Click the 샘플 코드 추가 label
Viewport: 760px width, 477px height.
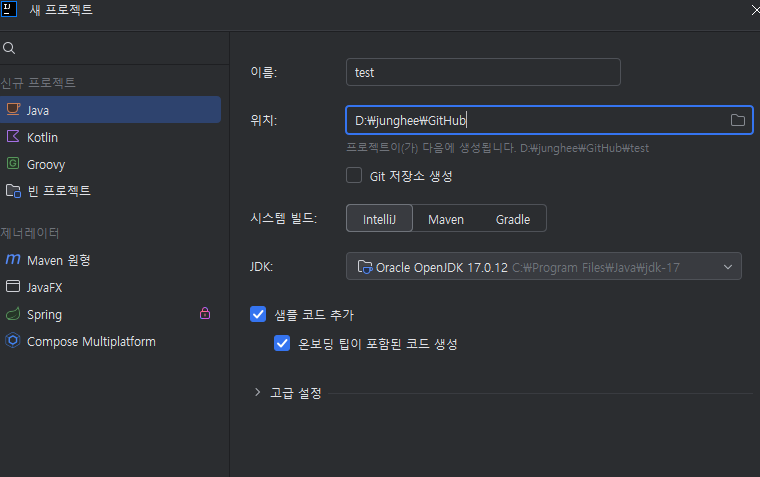314,315
